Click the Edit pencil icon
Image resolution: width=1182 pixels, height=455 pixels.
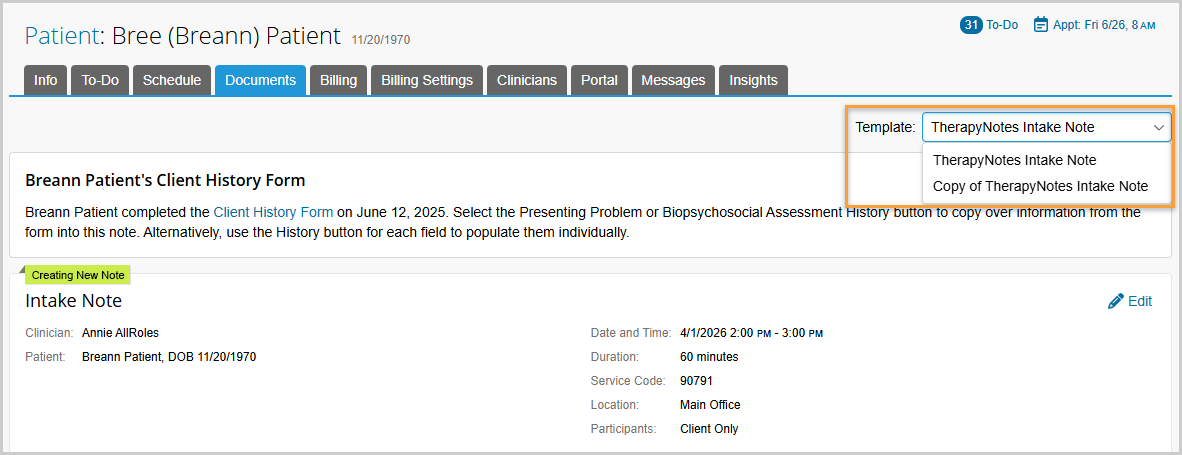(x=1116, y=301)
